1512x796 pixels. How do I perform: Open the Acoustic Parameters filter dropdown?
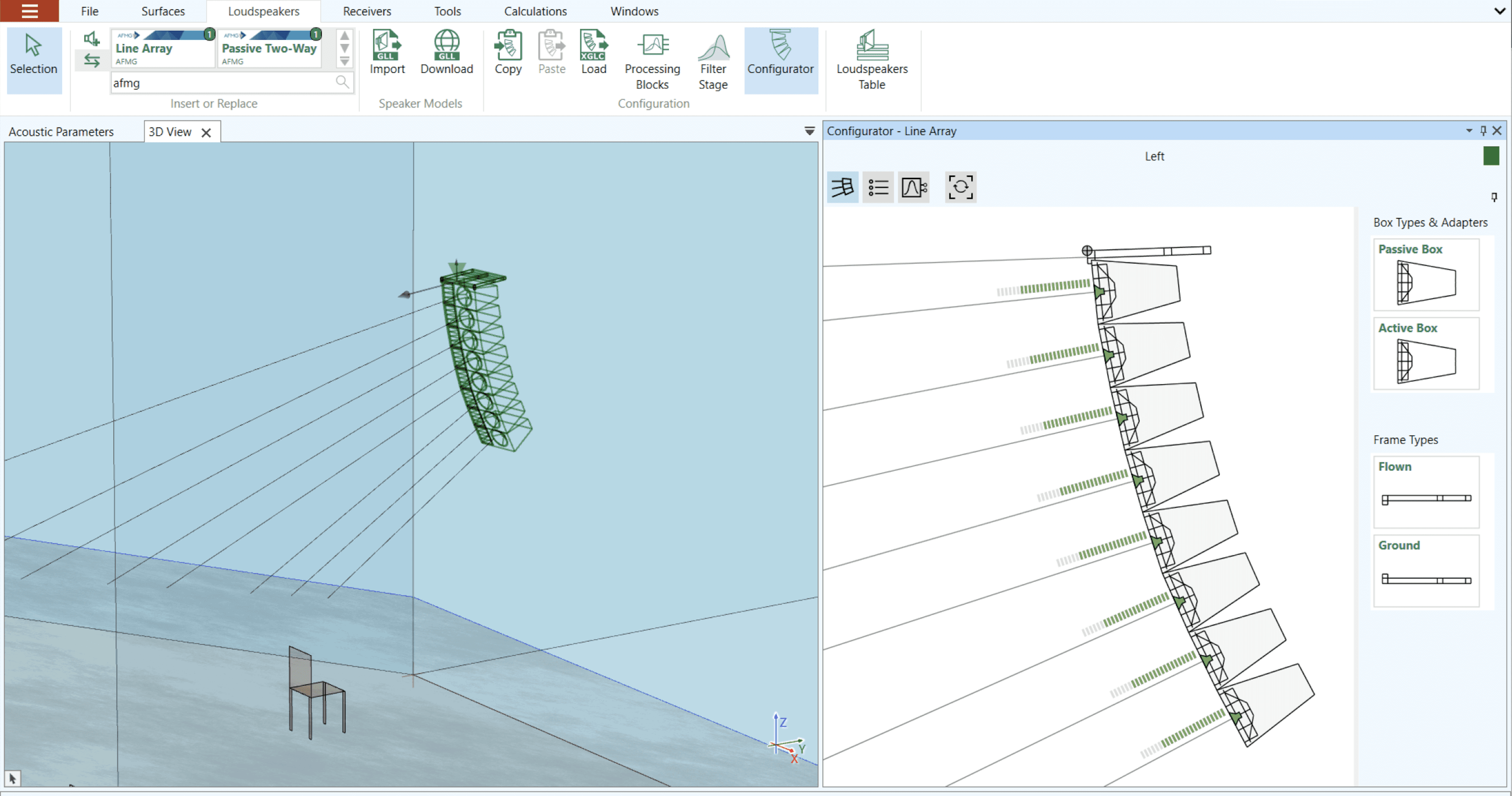[810, 131]
